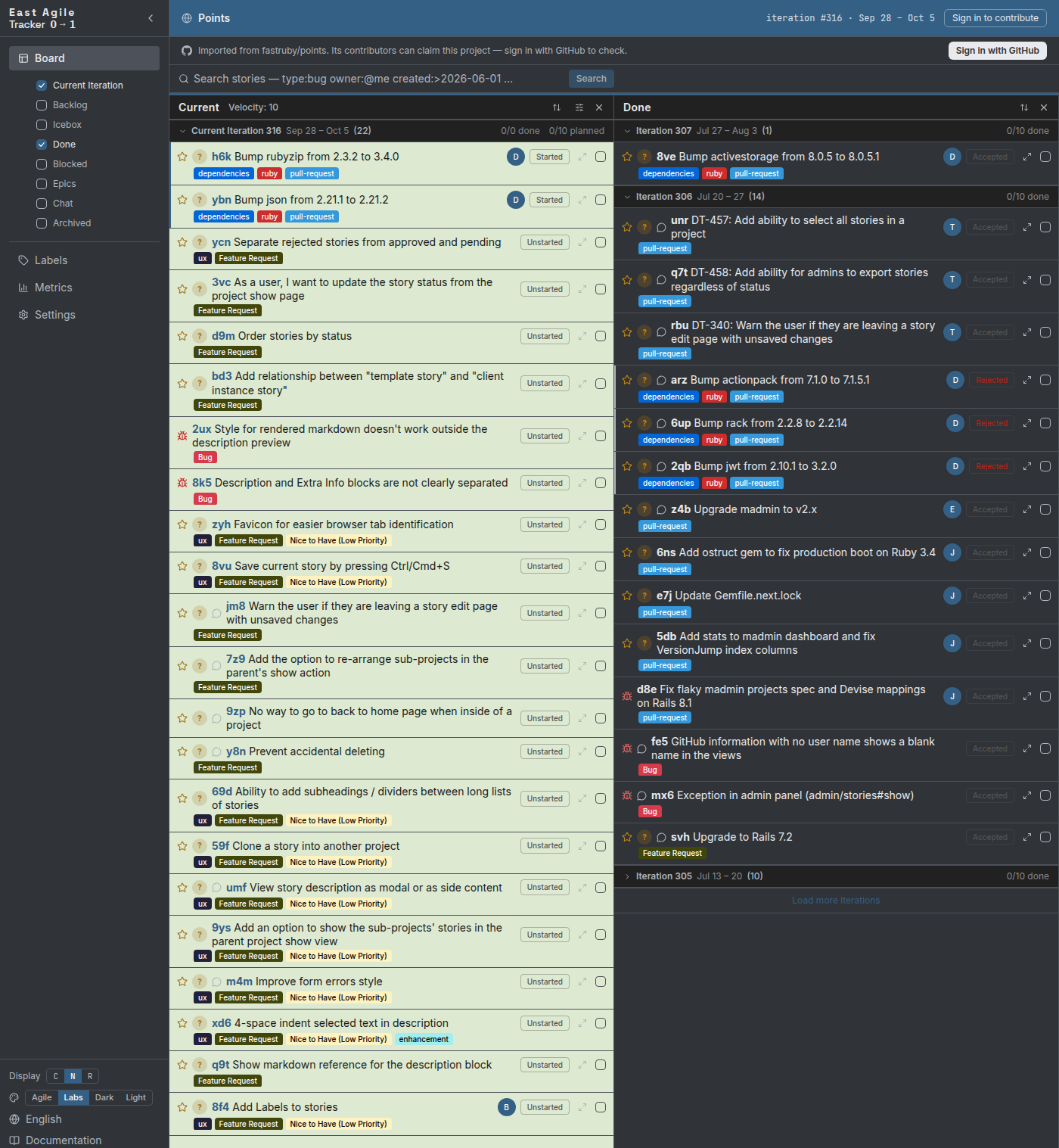Click the expand icon on ybn Bump json story
The image size is (1059, 1148).
pos(582,200)
